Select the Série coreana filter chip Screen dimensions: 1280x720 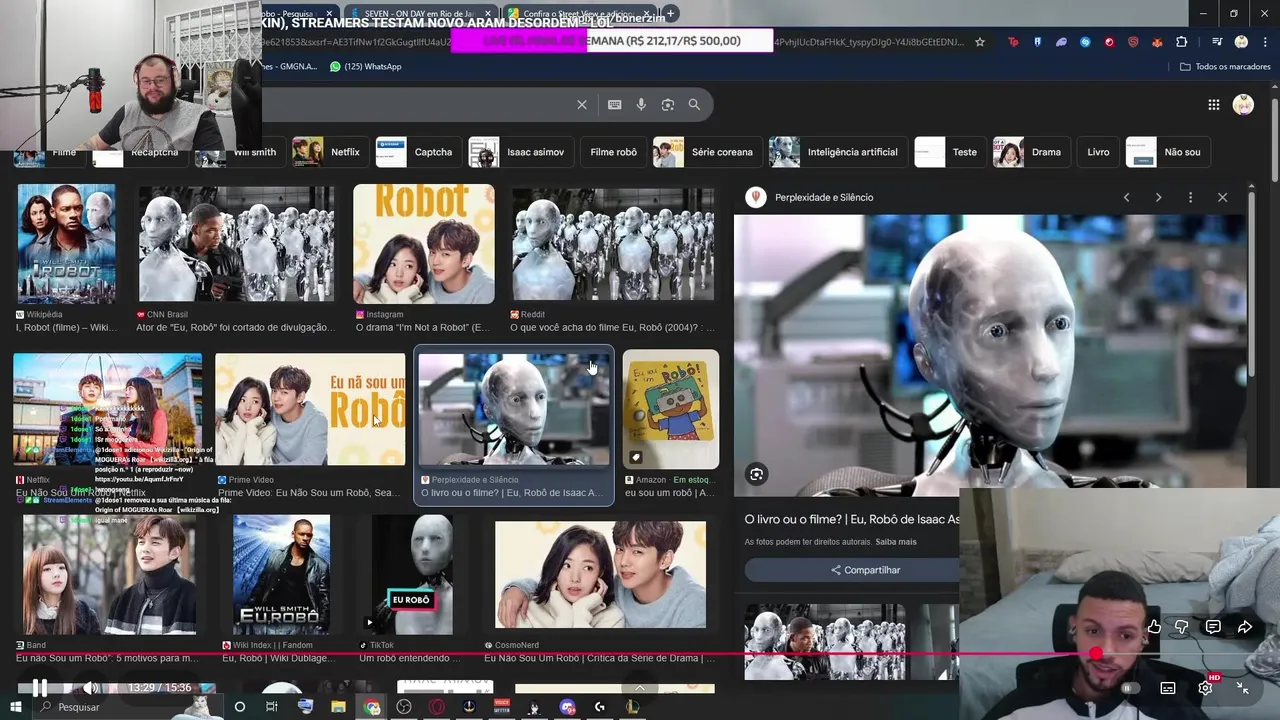[x=707, y=152]
